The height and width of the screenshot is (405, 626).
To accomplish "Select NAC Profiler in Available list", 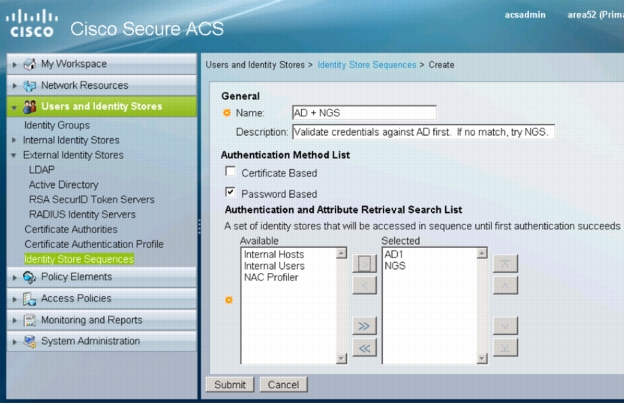I will coord(271,278).
